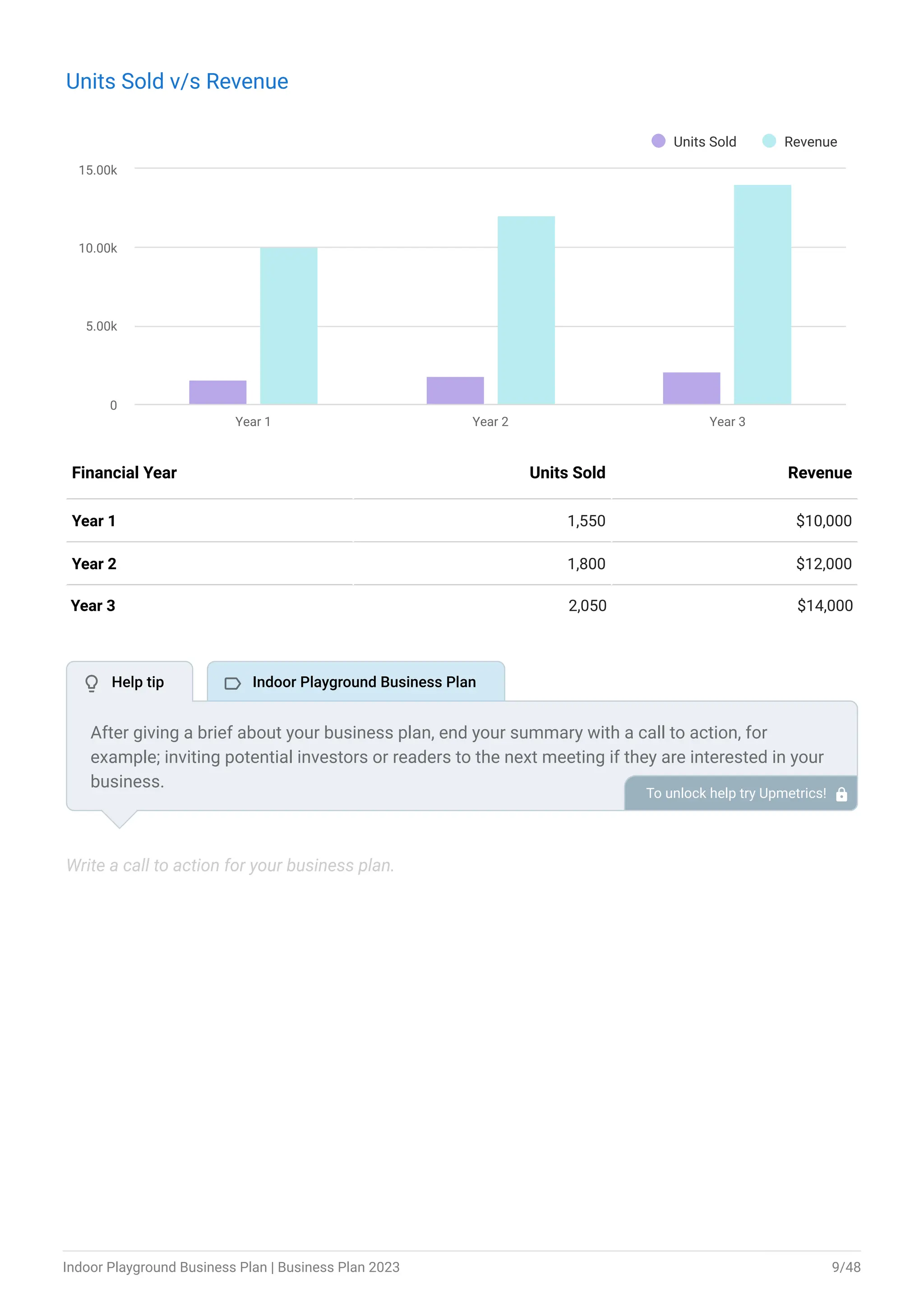924x1307 pixels.
Task: Switch to Indoor Playground Business Plan tab
Action: (356, 682)
